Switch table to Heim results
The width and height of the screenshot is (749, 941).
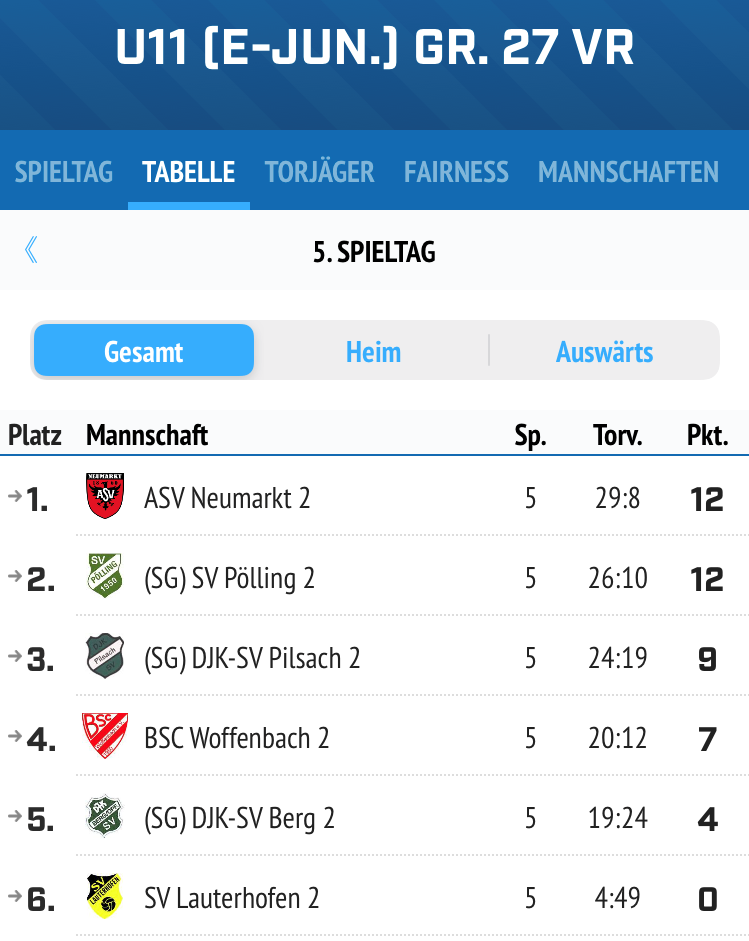373,352
